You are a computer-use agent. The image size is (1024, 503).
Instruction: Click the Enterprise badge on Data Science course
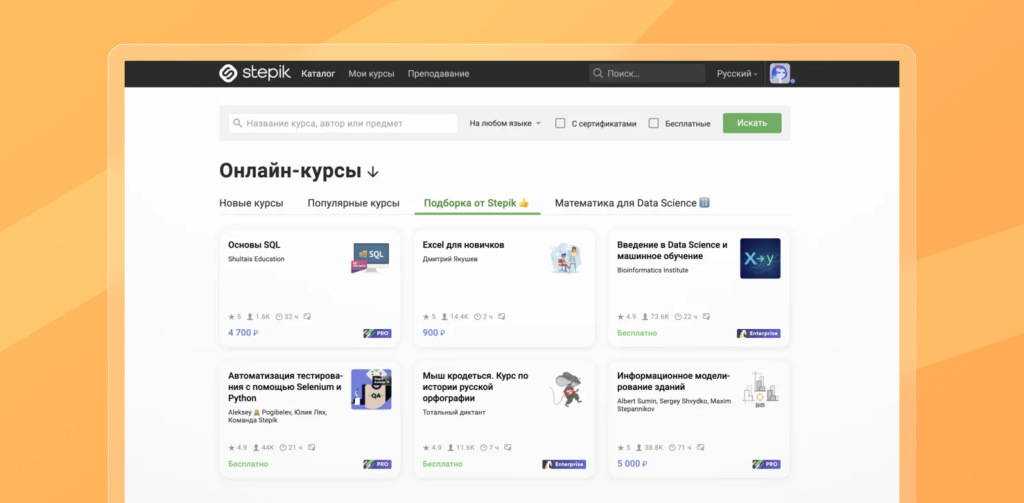759,333
